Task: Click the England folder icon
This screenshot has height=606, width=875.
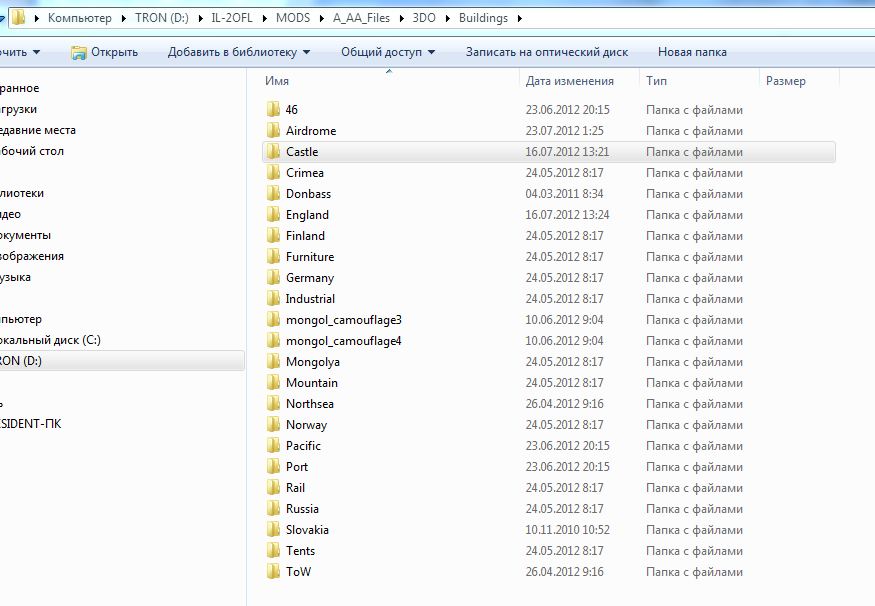Action: 273,215
